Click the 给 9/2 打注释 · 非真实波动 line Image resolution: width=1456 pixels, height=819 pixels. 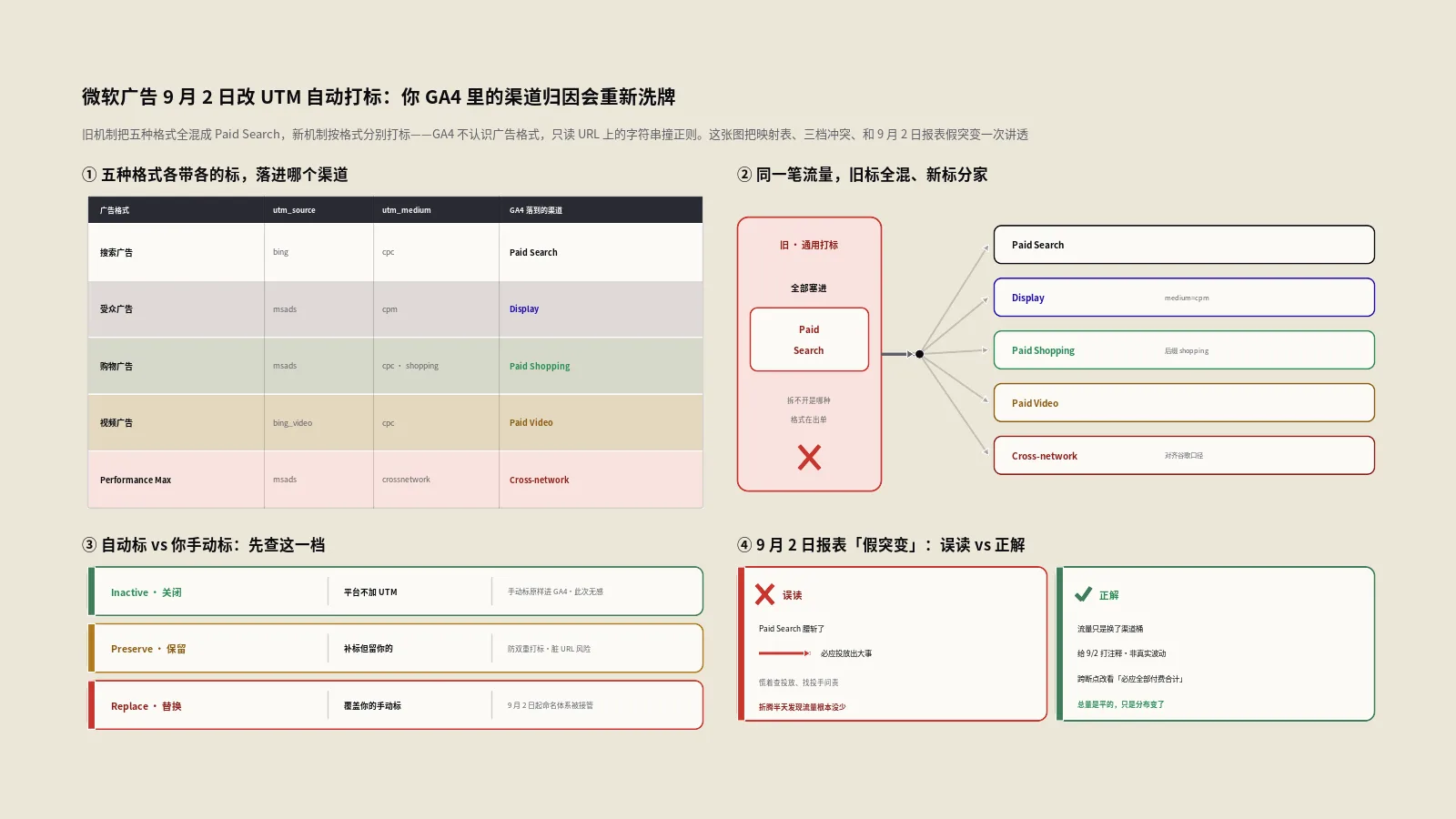(x=1121, y=653)
